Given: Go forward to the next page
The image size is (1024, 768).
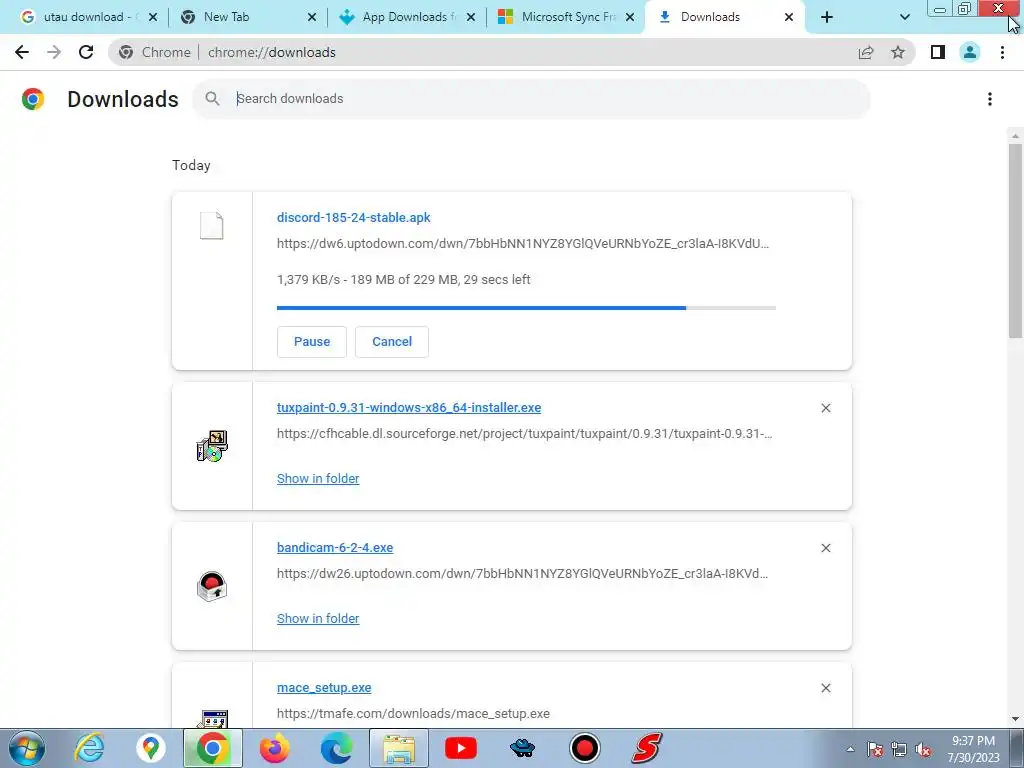Looking at the screenshot, I should click(x=54, y=52).
